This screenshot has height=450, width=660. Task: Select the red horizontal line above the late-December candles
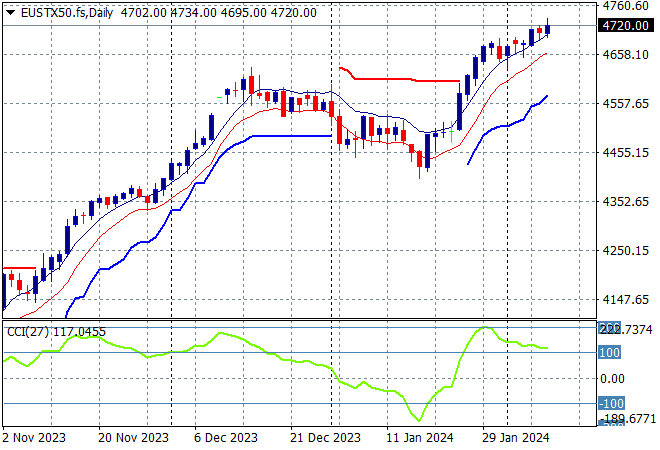400,78
